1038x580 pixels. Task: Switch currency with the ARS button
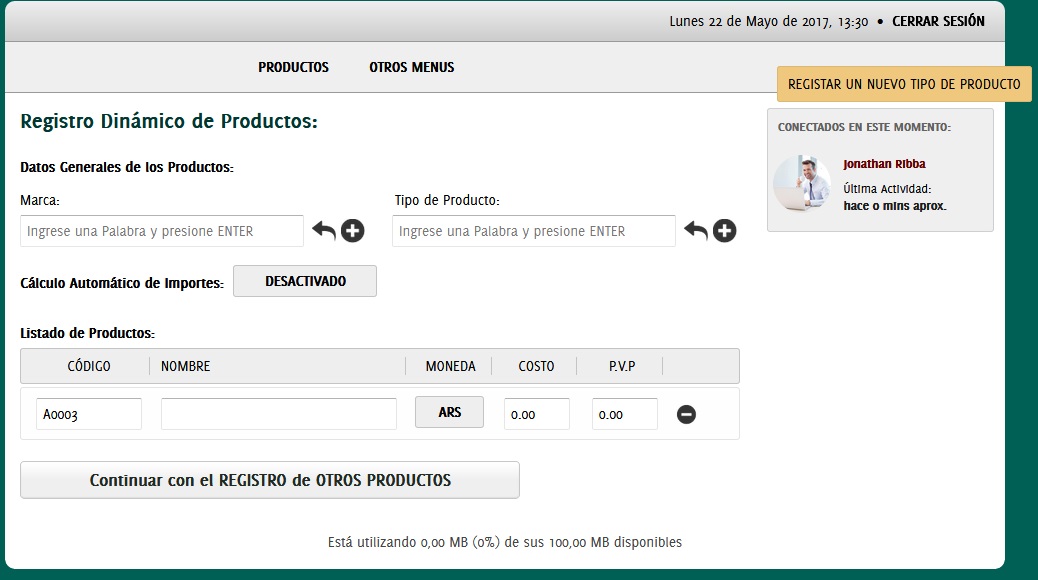coord(449,412)
